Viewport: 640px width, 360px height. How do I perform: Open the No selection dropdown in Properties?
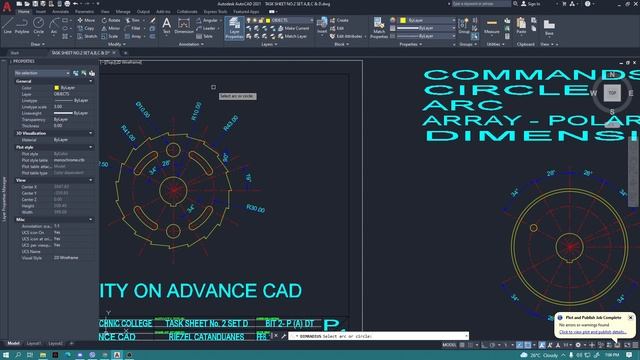click(42, 73)
